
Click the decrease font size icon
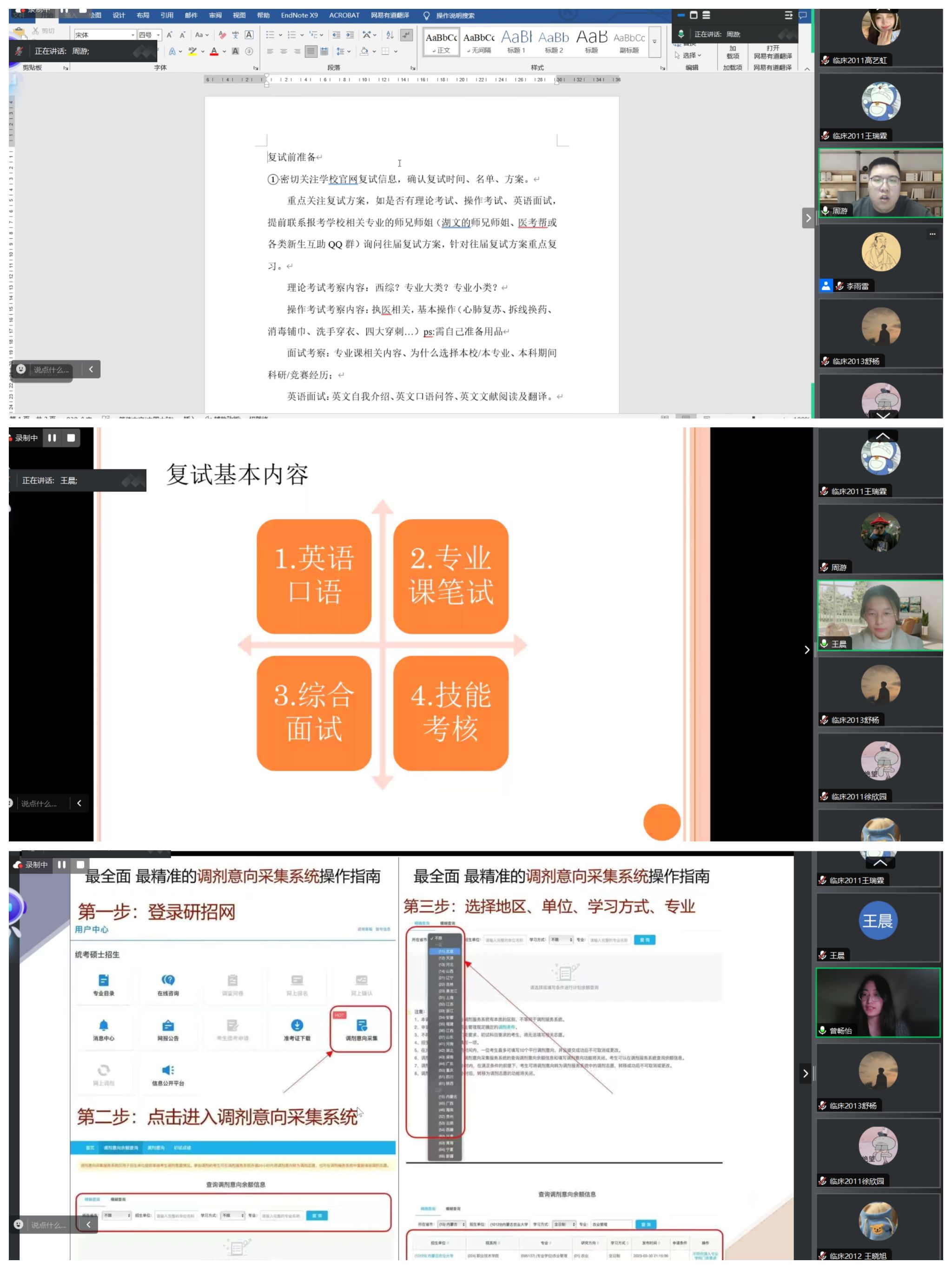183,35
